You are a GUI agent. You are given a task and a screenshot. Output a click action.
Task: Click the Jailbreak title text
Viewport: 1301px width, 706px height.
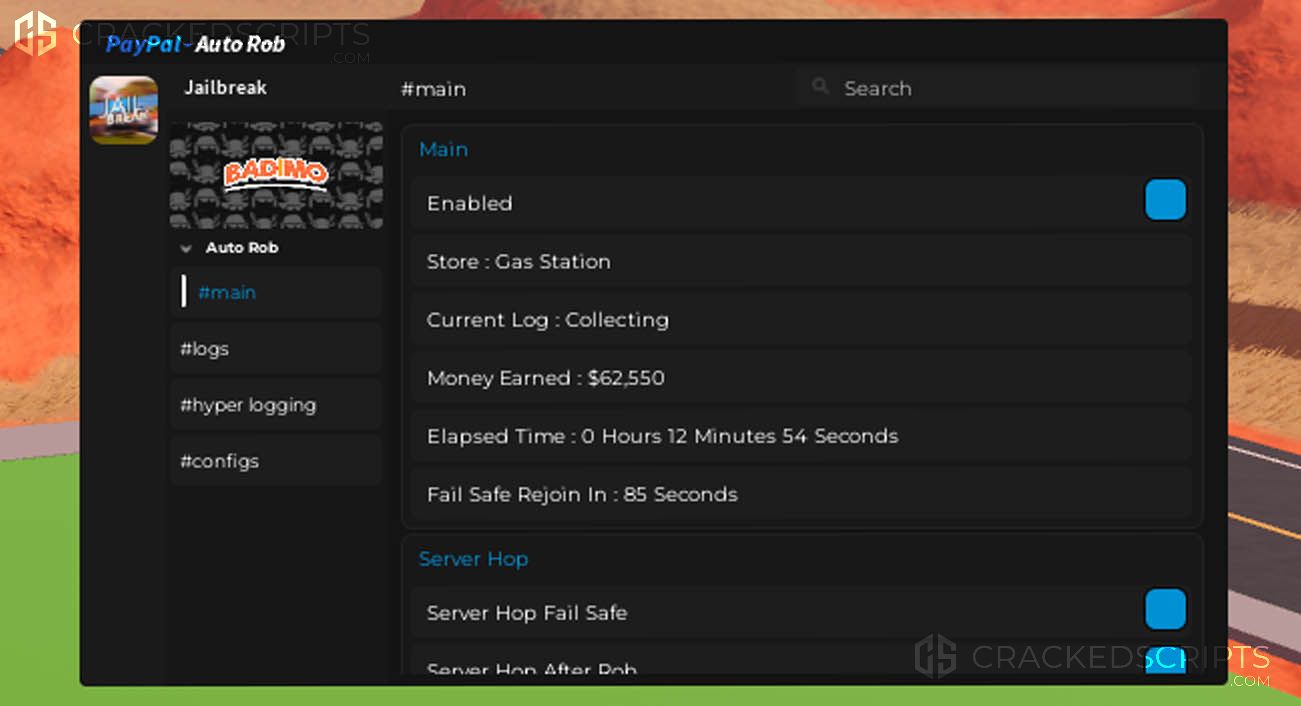(x=226, y=88)
